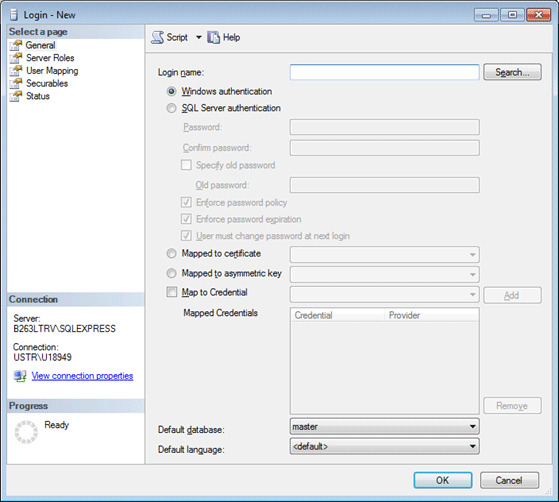Enable the Map to Credential checkbox

tap(171, 292)
